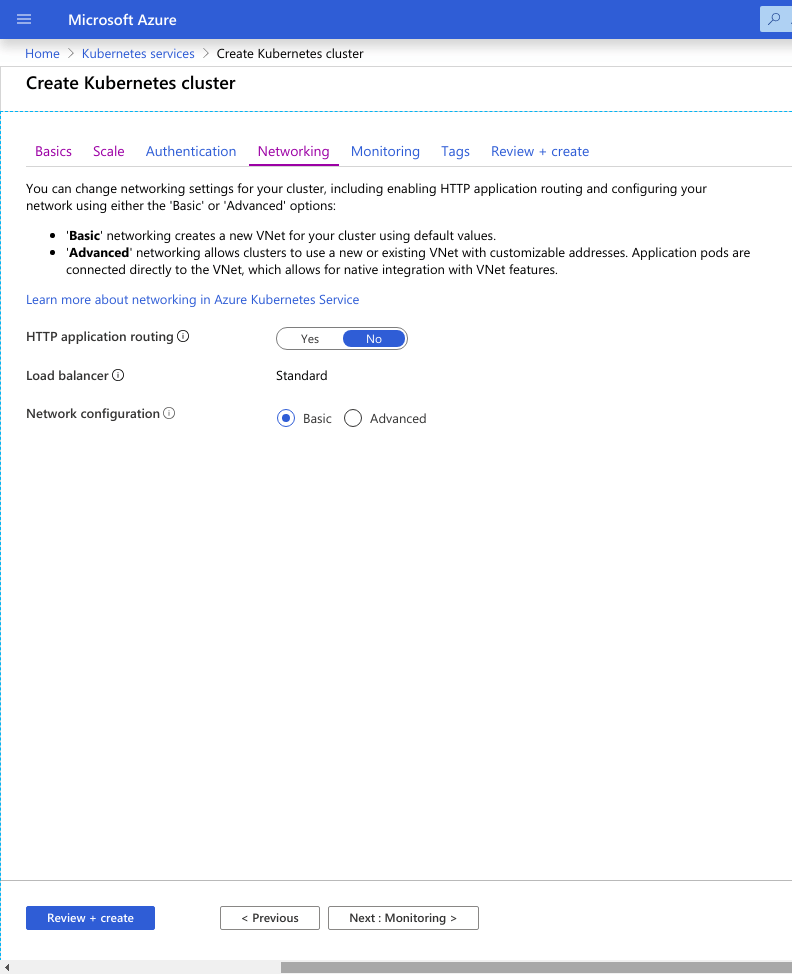The image size is (792, 974).
Task: Open Learn more about networking link
Action: pos(192,300)
